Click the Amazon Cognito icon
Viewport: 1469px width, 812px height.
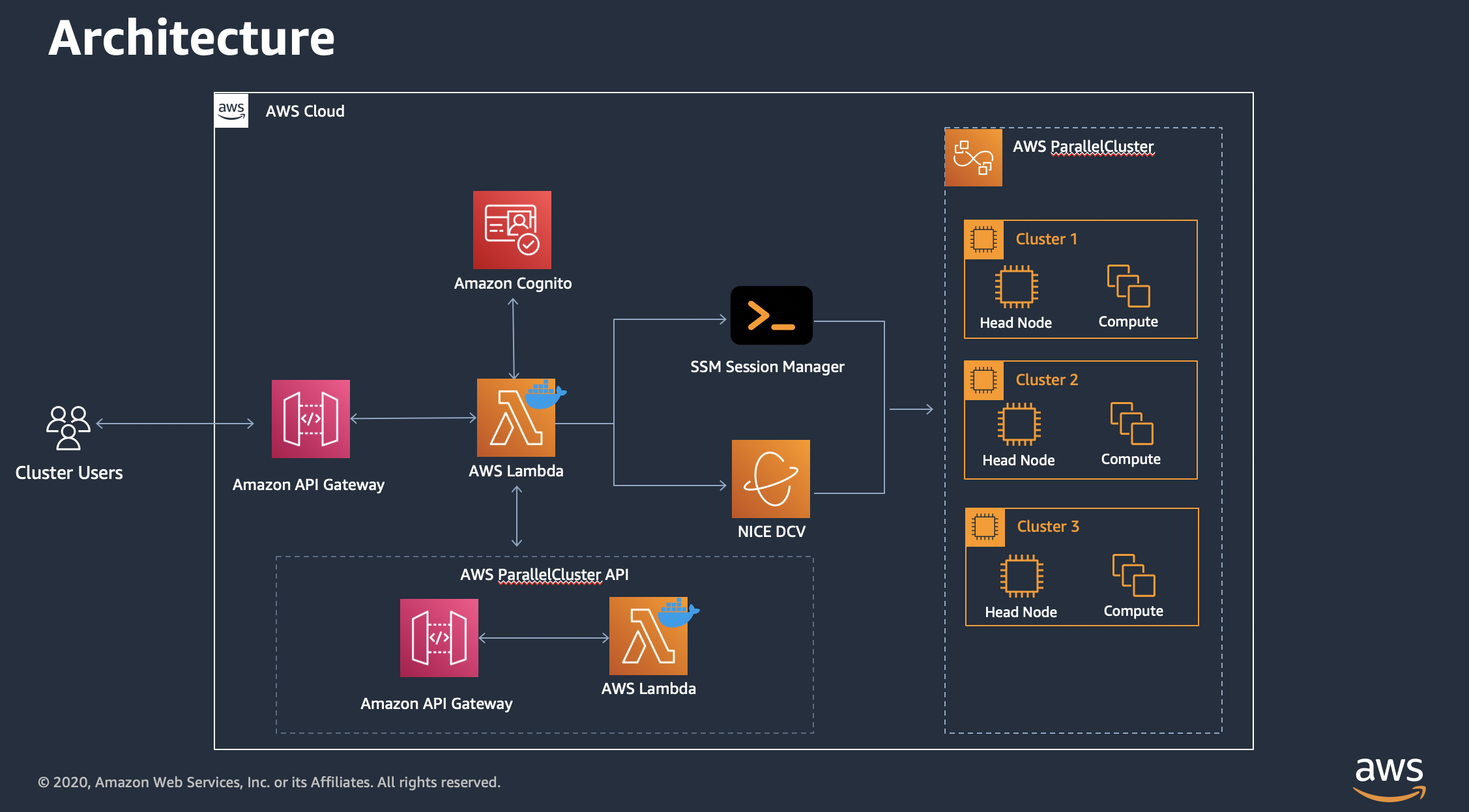pyautogui.click(x=512, y=230)
